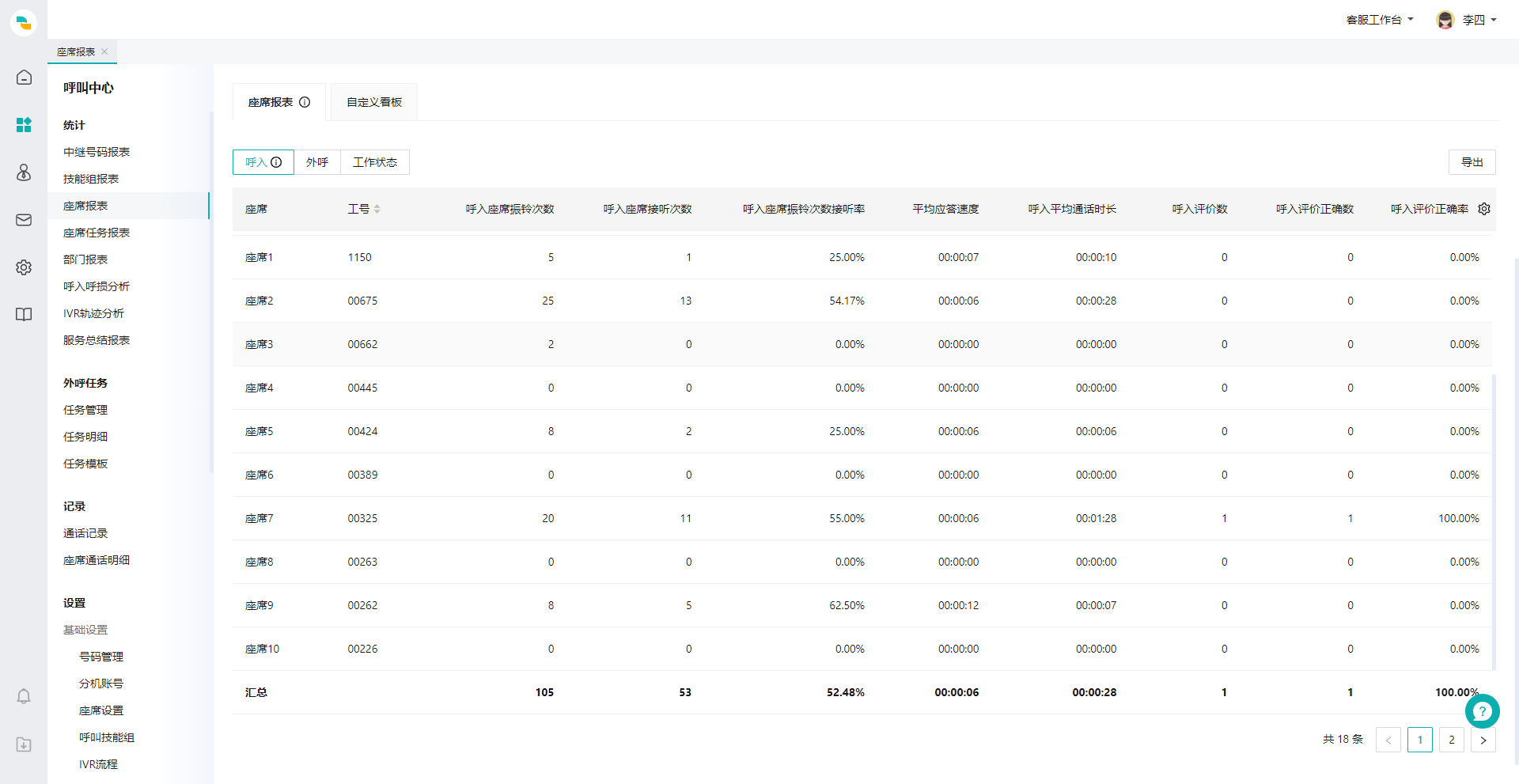This screenshot has width=1519, height=784.
Task: Click the 汇总 summary row label
Action: click(256, 692)
